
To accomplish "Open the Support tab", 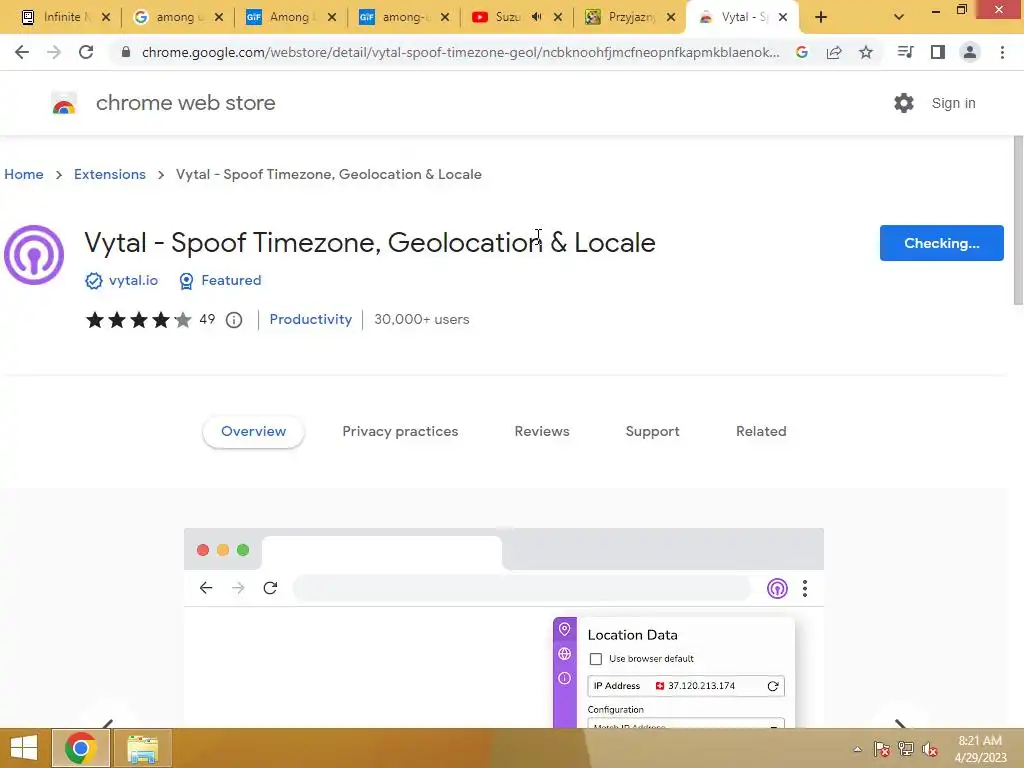I will coord(652,432).
